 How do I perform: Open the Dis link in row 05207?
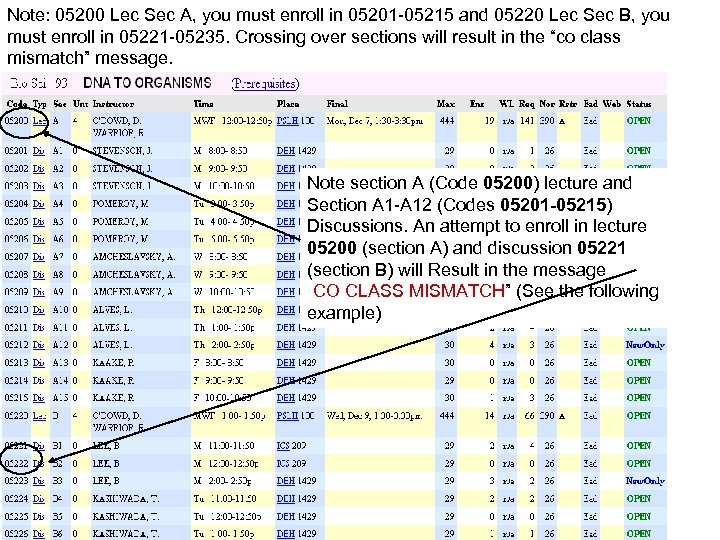click(39, 256)
